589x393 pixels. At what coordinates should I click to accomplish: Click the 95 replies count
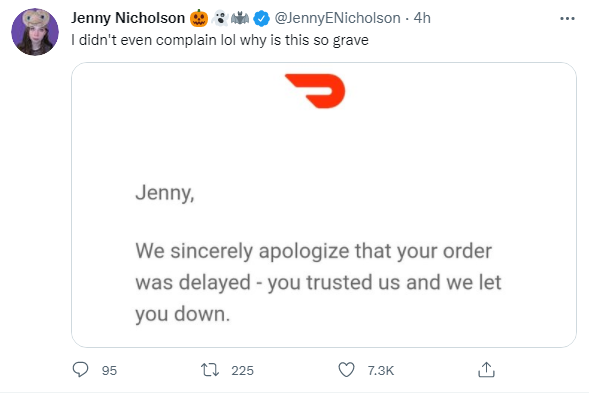pos(109,370)
